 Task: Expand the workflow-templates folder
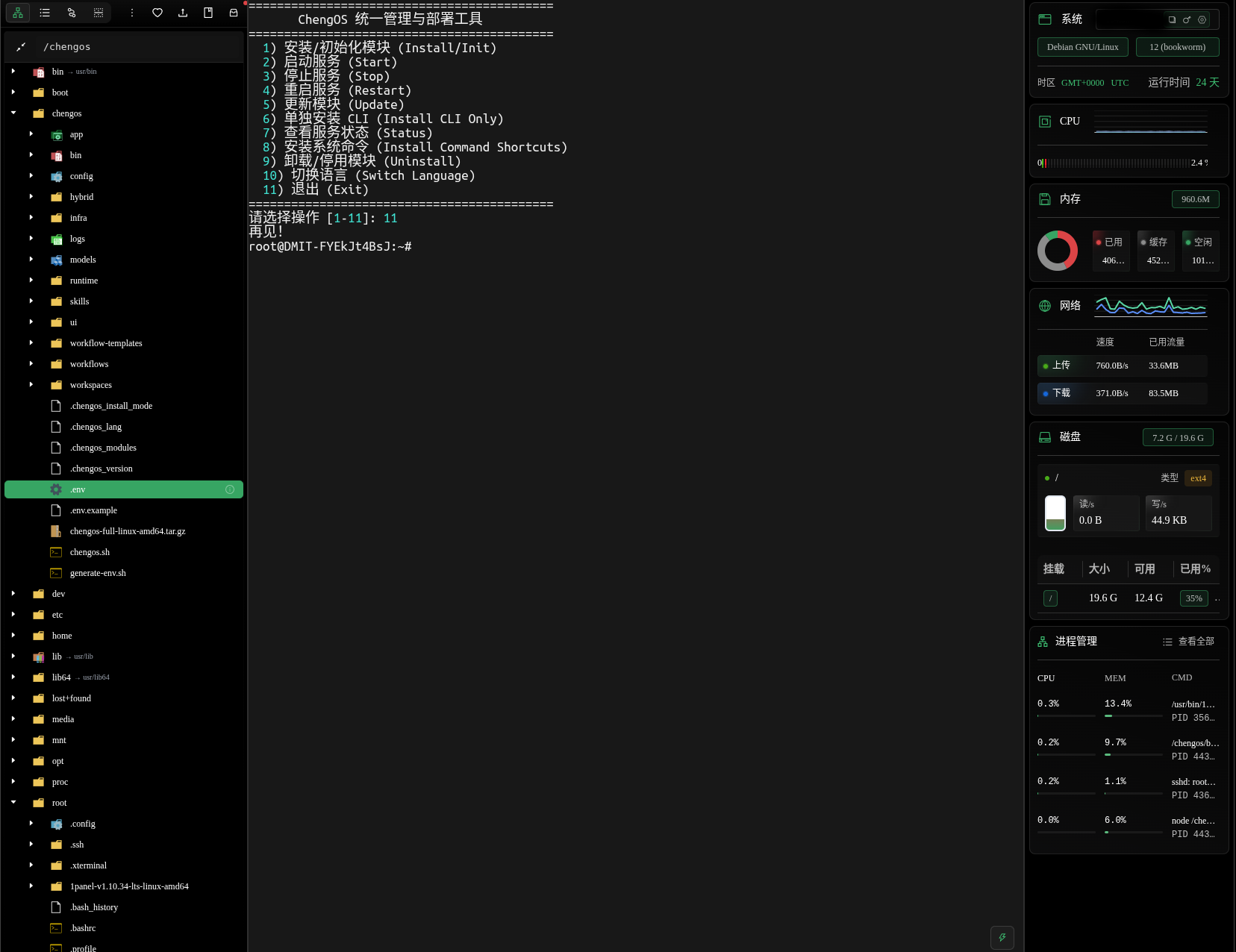pyautogui.click(x=31, y=343)
